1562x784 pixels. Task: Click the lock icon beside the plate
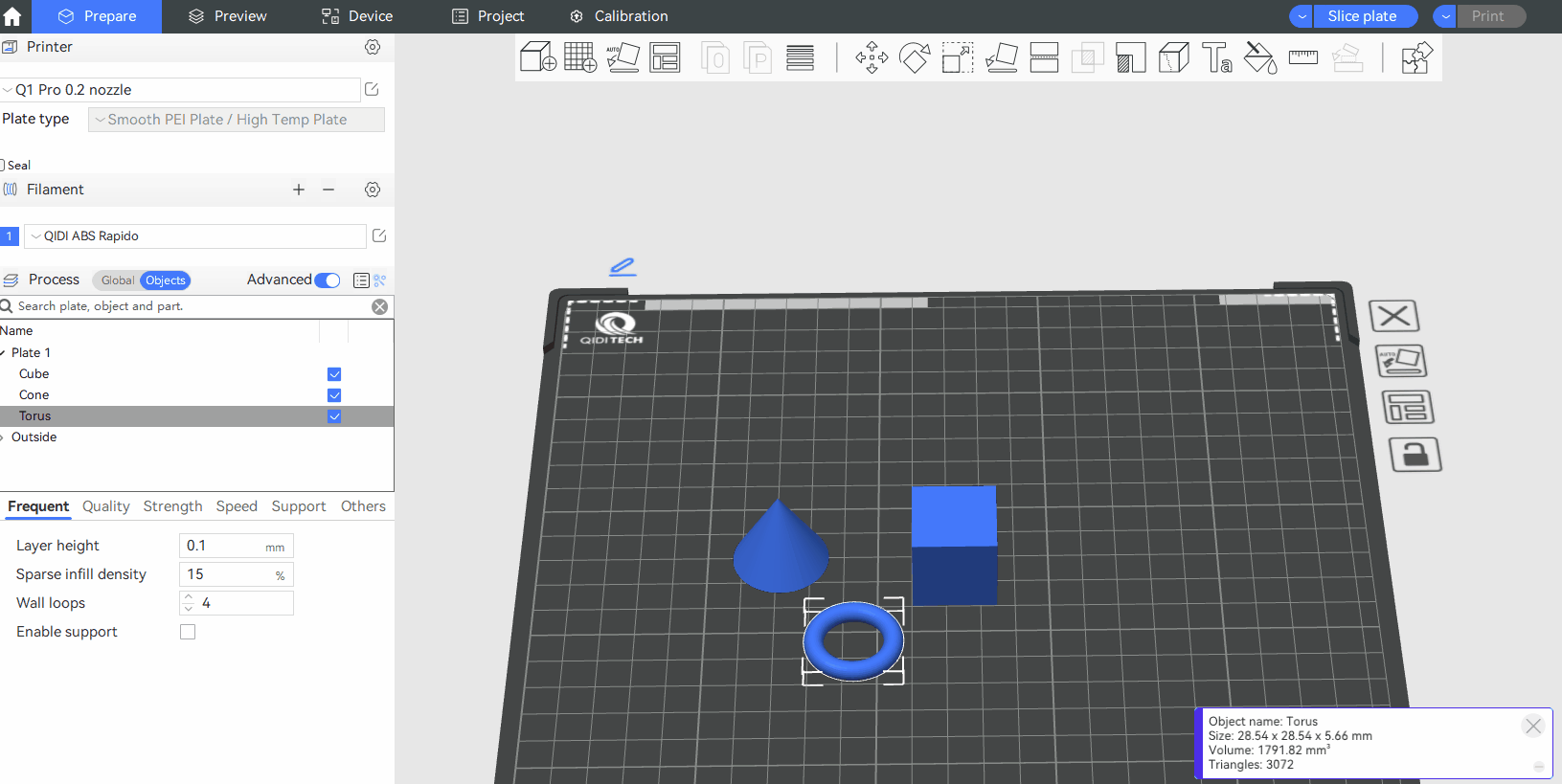1415,455
